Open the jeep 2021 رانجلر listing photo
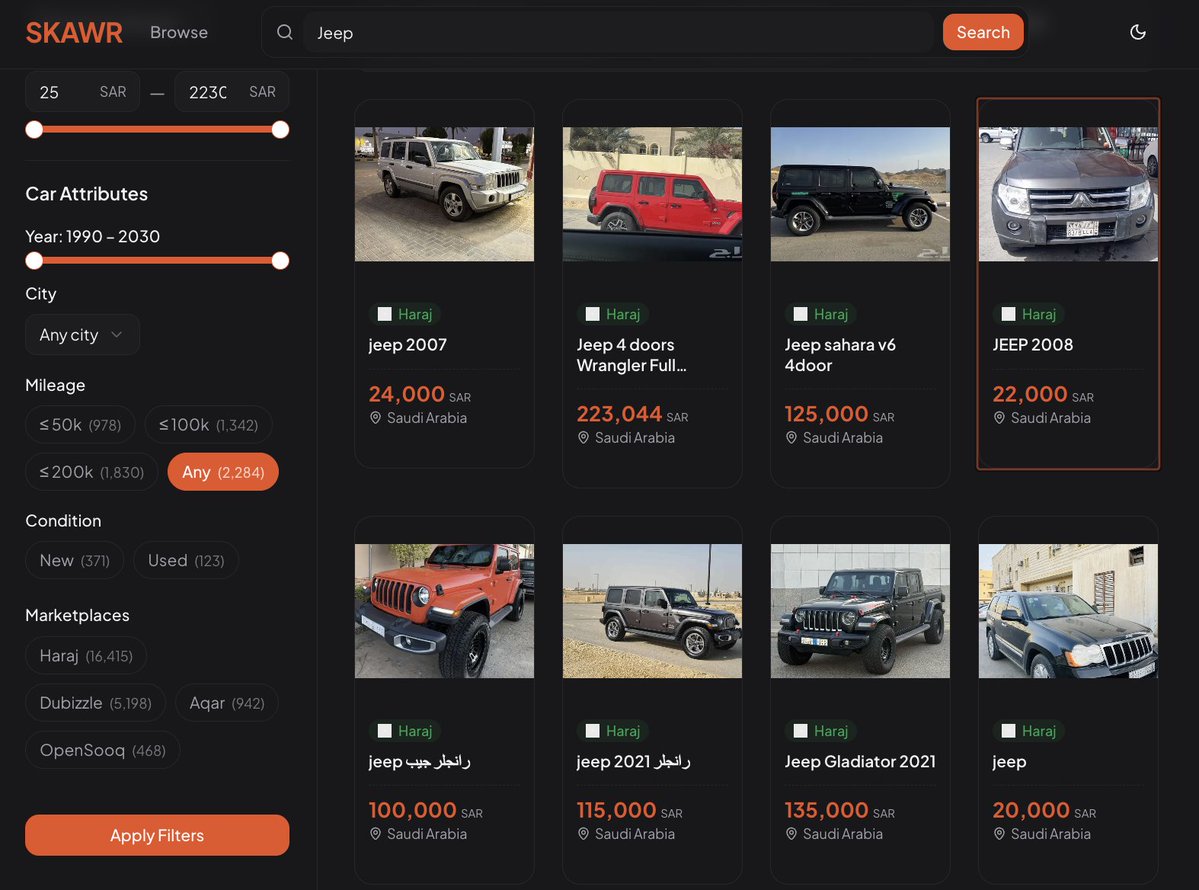This screenshot has height=890, width=1199. tap(652, 611)
